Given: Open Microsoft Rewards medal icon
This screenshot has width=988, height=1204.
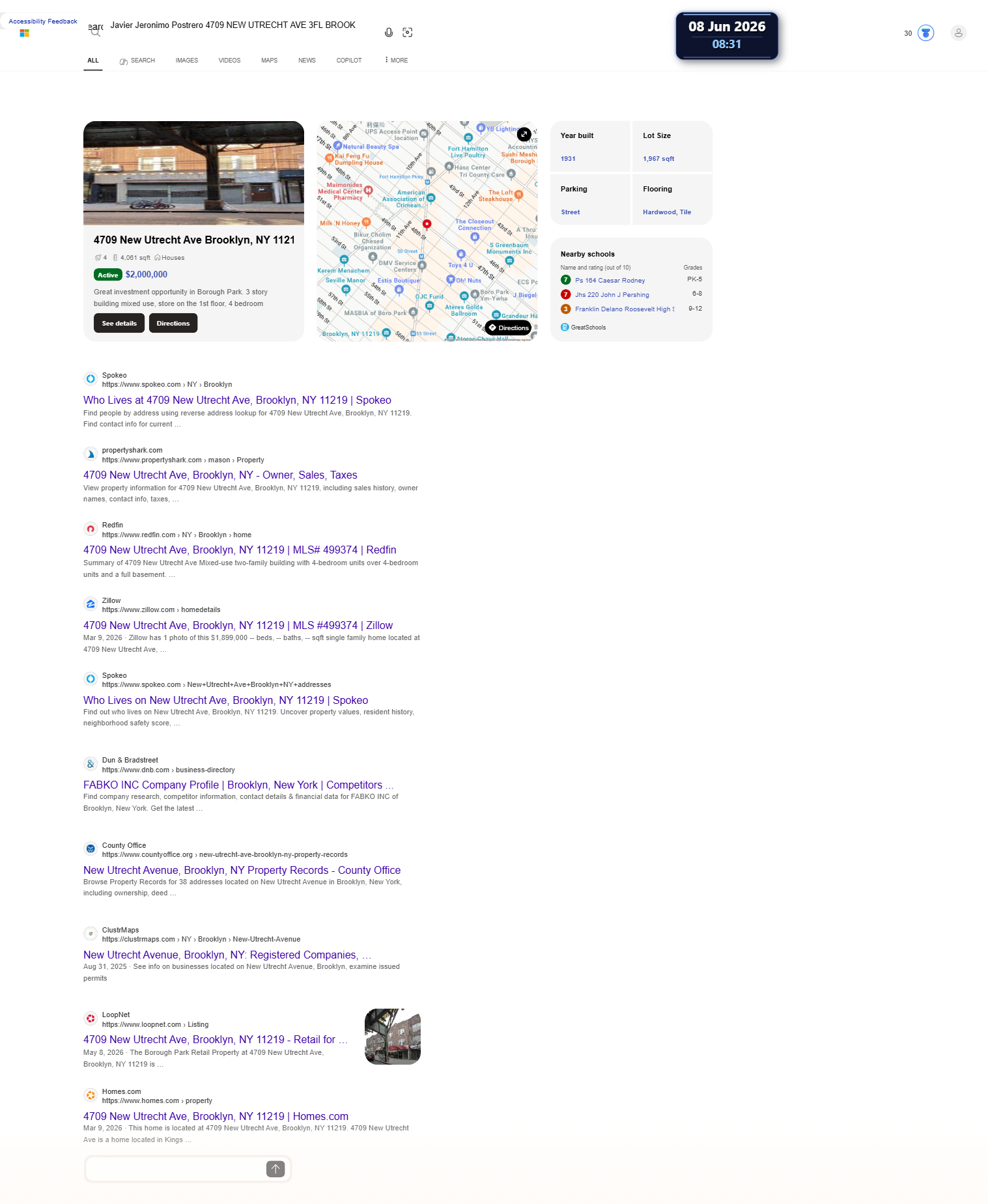Looking at the screenshot, I should (x=925, y=33).
